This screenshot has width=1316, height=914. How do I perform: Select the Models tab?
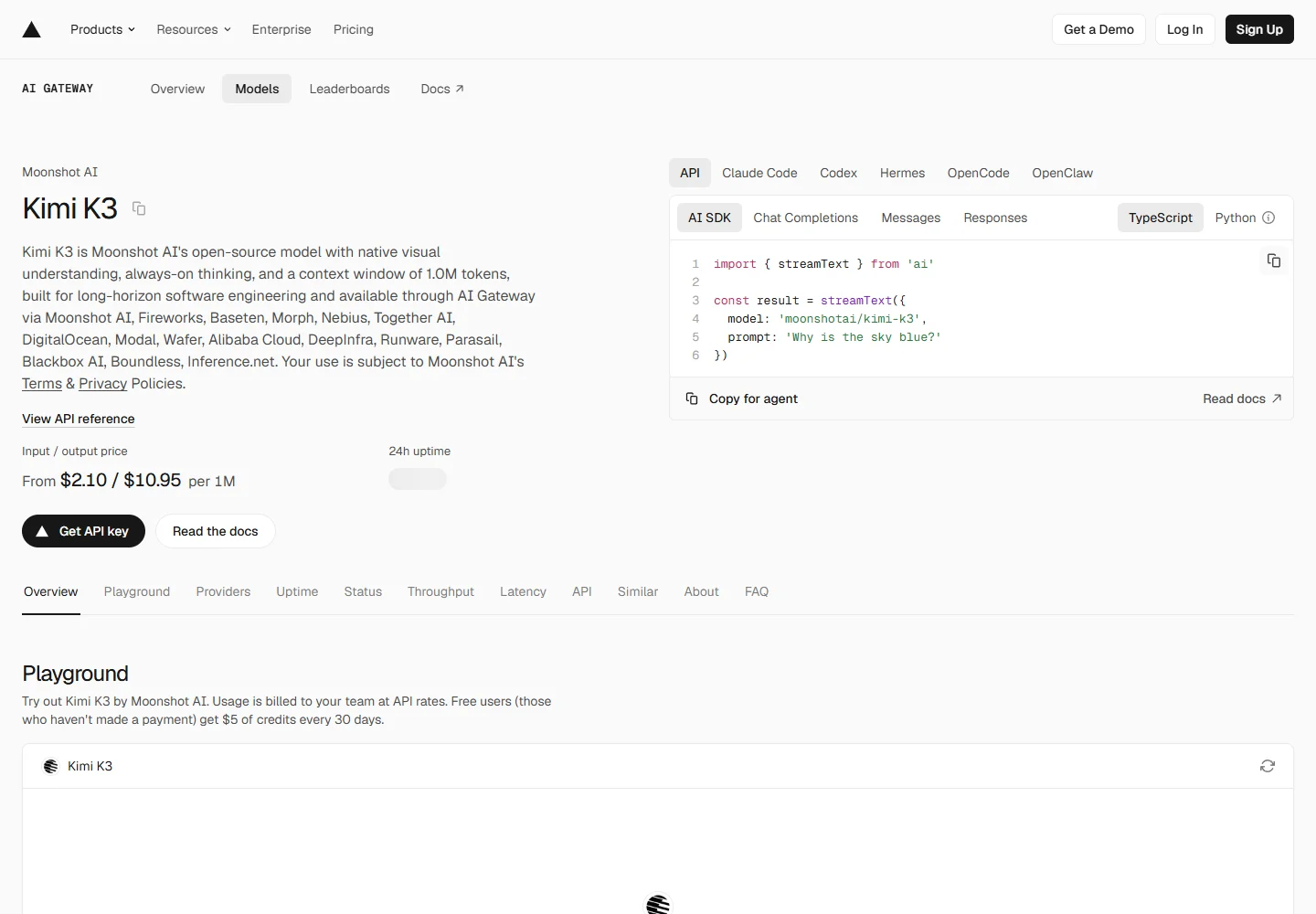click(257, 89)
